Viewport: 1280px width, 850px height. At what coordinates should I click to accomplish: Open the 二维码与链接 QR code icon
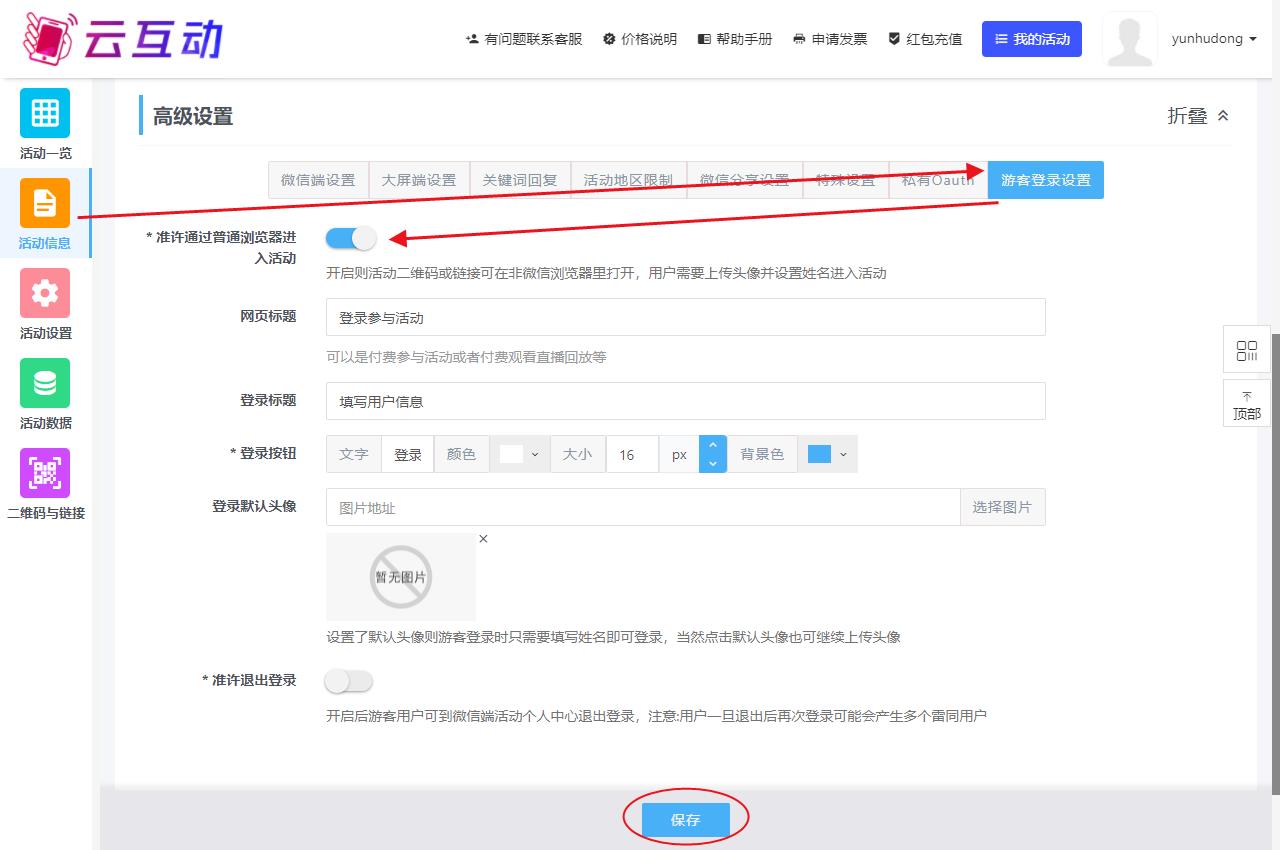pos(45,473)
